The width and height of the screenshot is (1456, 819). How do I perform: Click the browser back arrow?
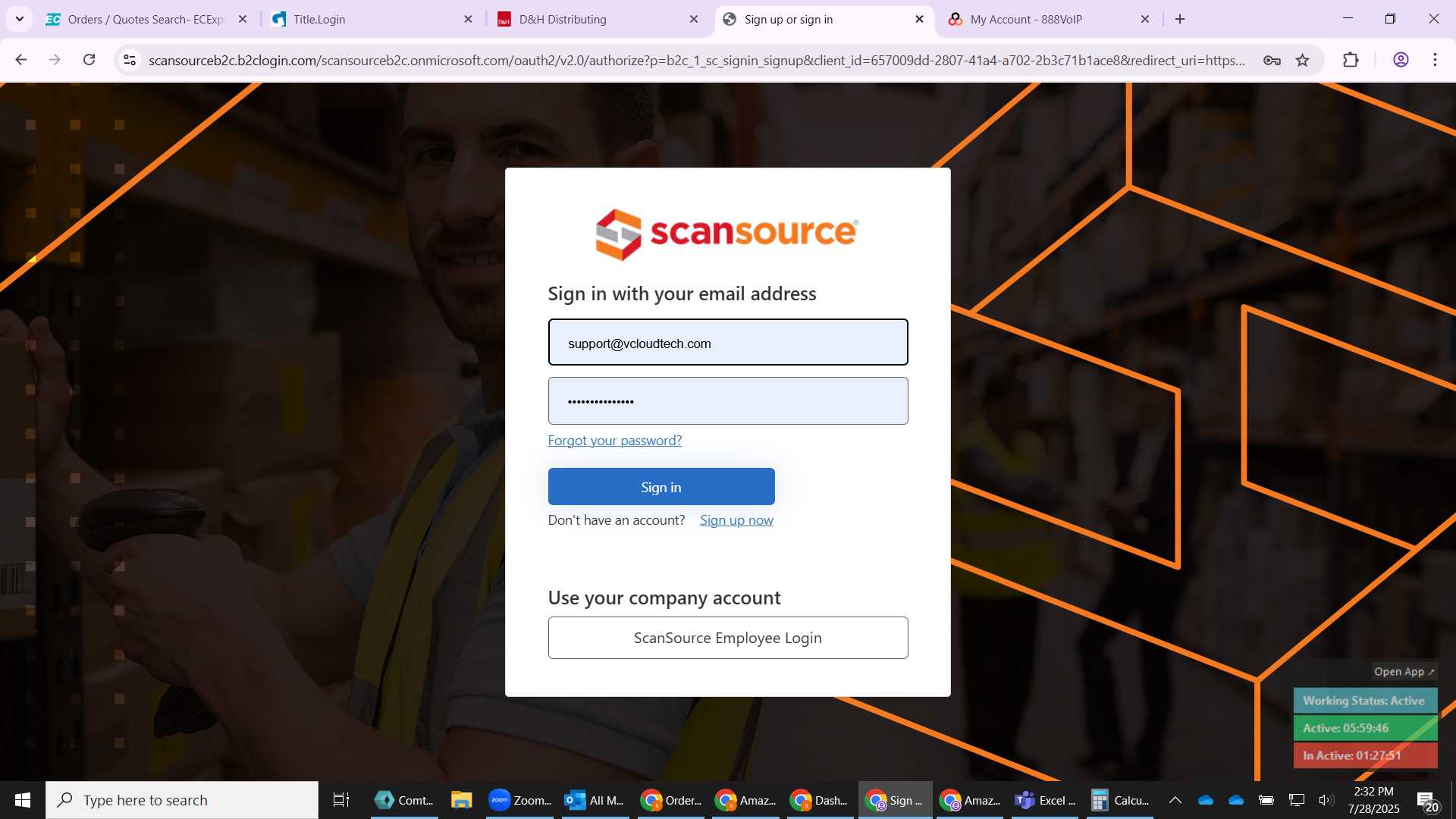20,60
